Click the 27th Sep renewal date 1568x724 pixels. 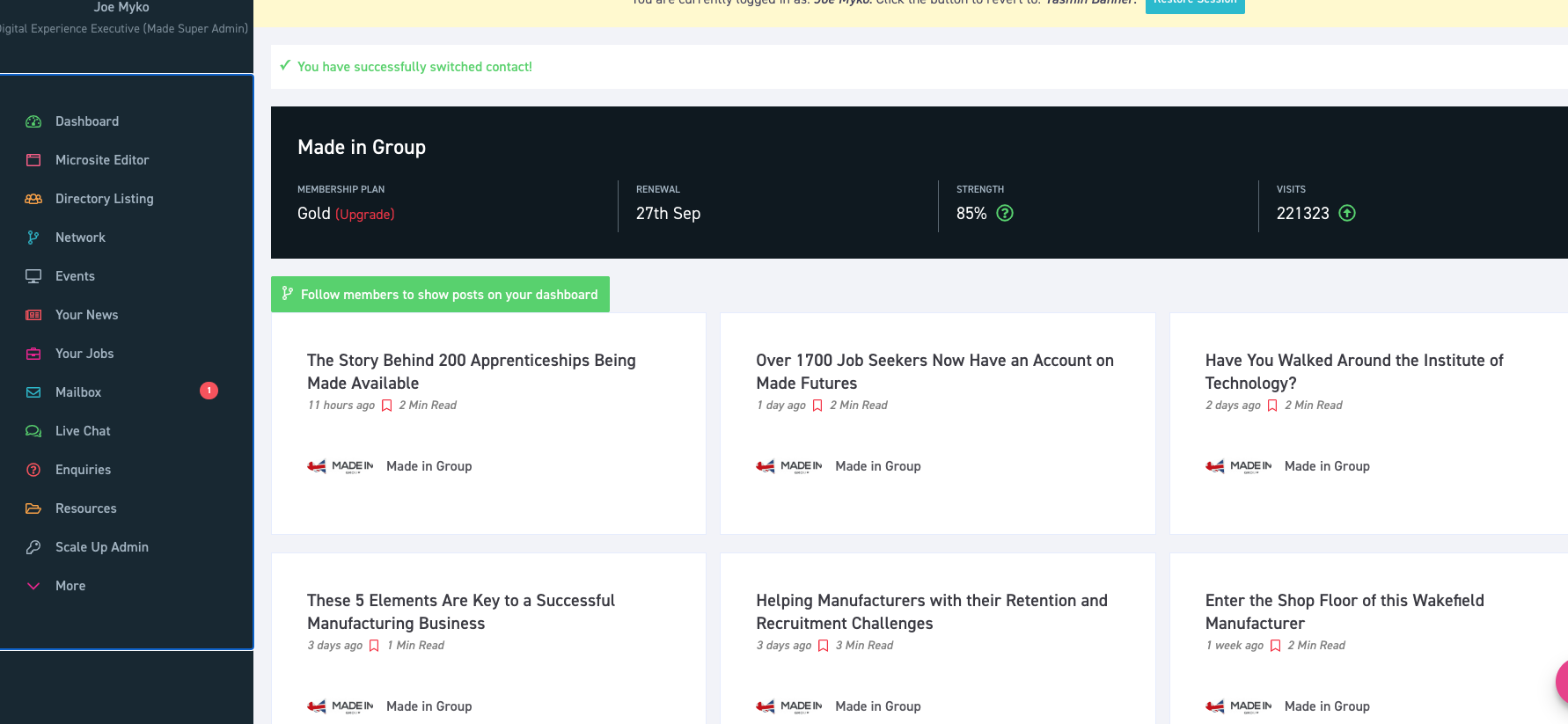669,214
